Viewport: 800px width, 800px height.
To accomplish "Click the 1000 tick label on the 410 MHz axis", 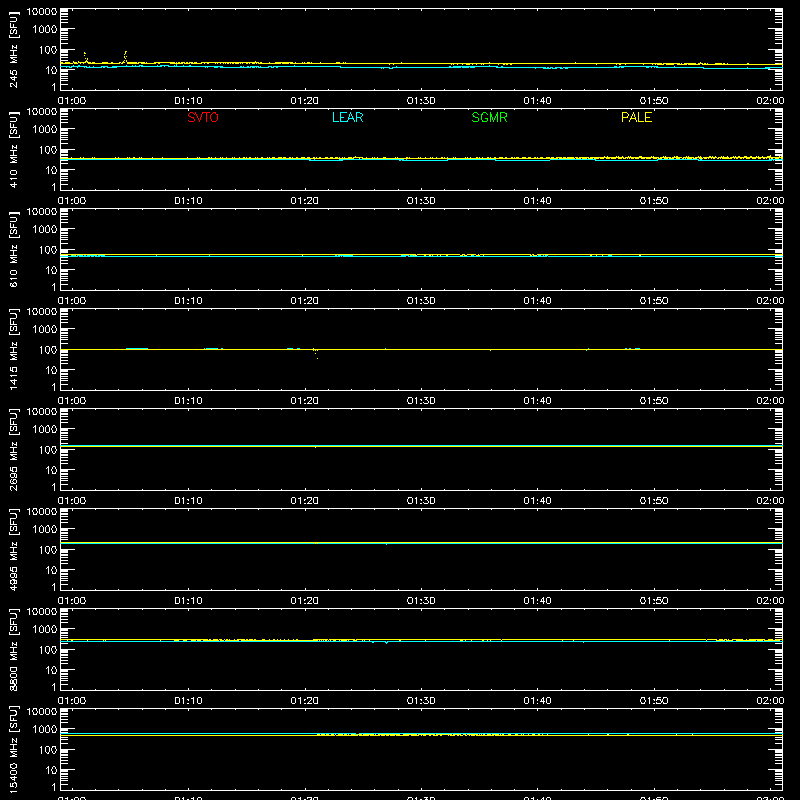I will tap(45, 129).
